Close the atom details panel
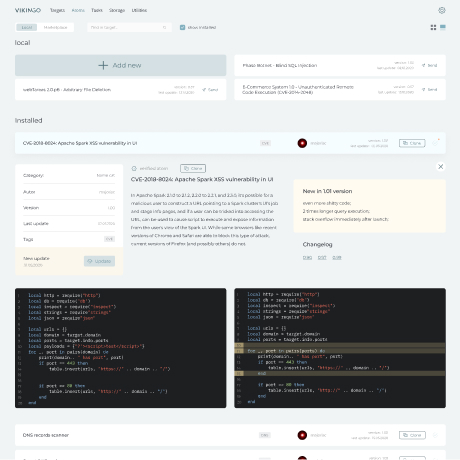 point(440,167)
